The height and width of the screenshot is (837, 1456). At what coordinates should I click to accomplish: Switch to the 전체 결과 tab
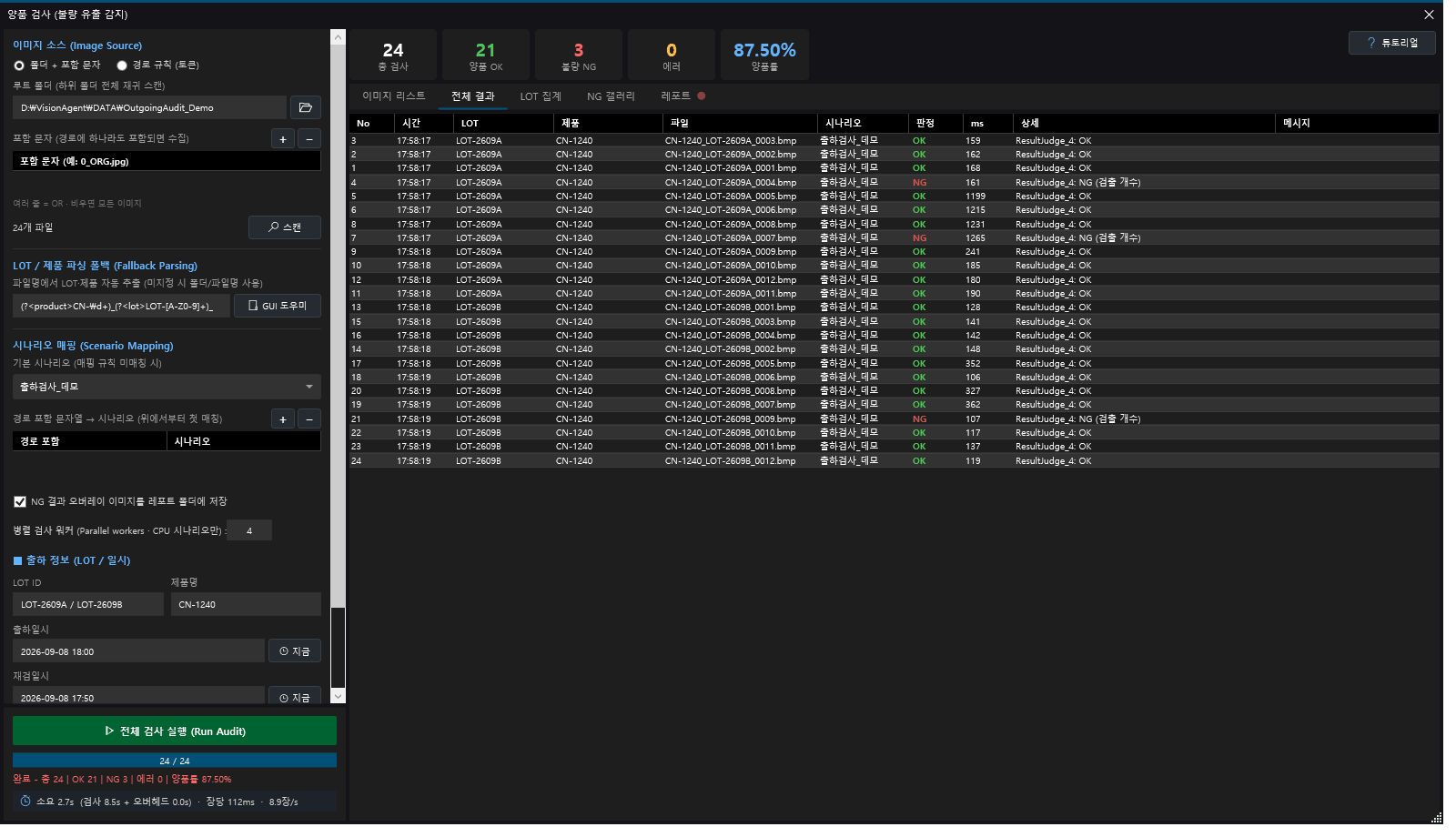[473, 96]
